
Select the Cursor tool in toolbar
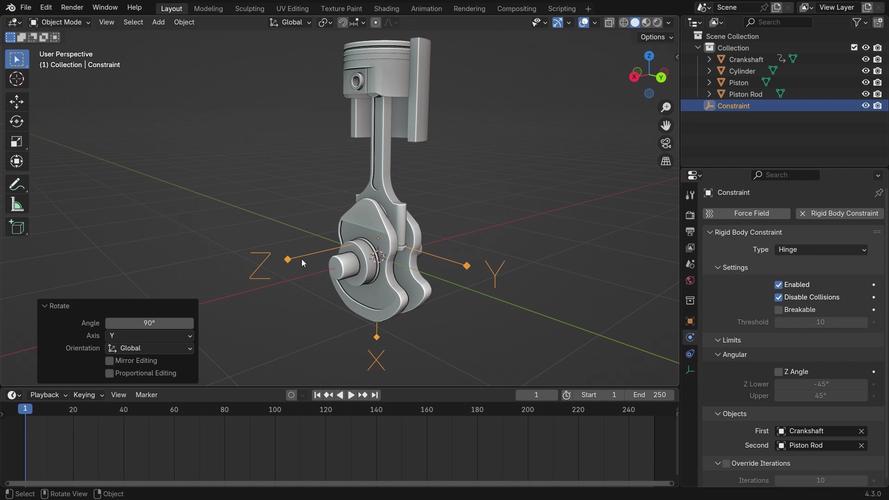tap(16, 79)
